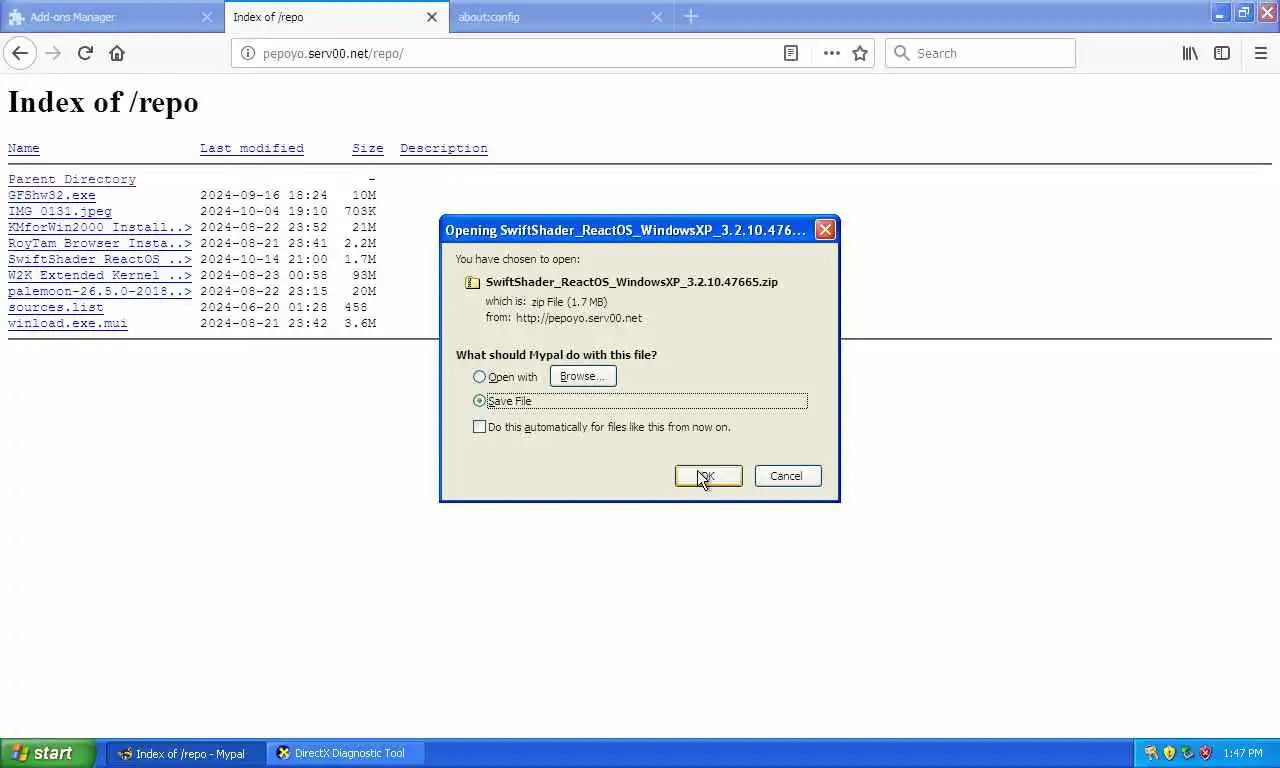Go back to the previous page

coord(20,53)
